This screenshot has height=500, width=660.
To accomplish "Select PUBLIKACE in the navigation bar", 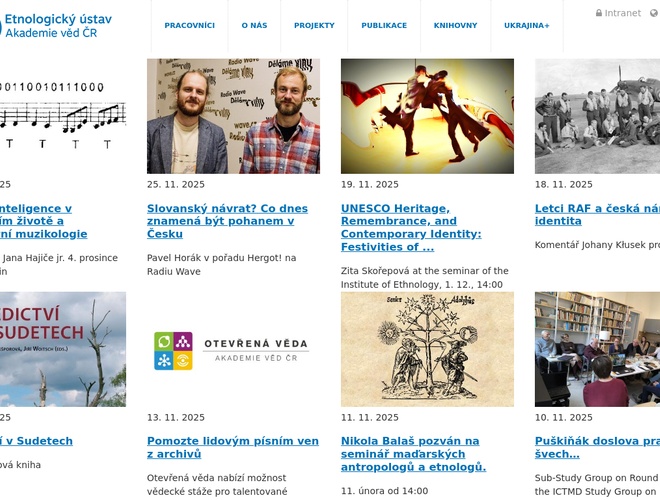I will (384, 25).
